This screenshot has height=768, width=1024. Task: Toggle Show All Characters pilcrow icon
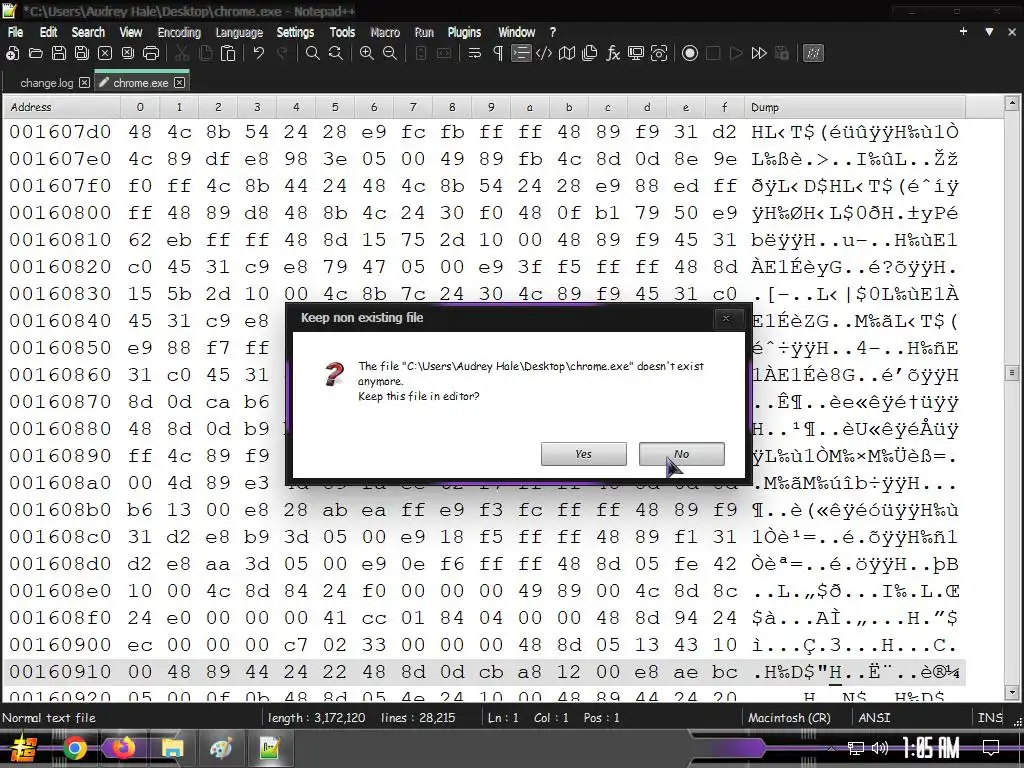click(498, 54)
